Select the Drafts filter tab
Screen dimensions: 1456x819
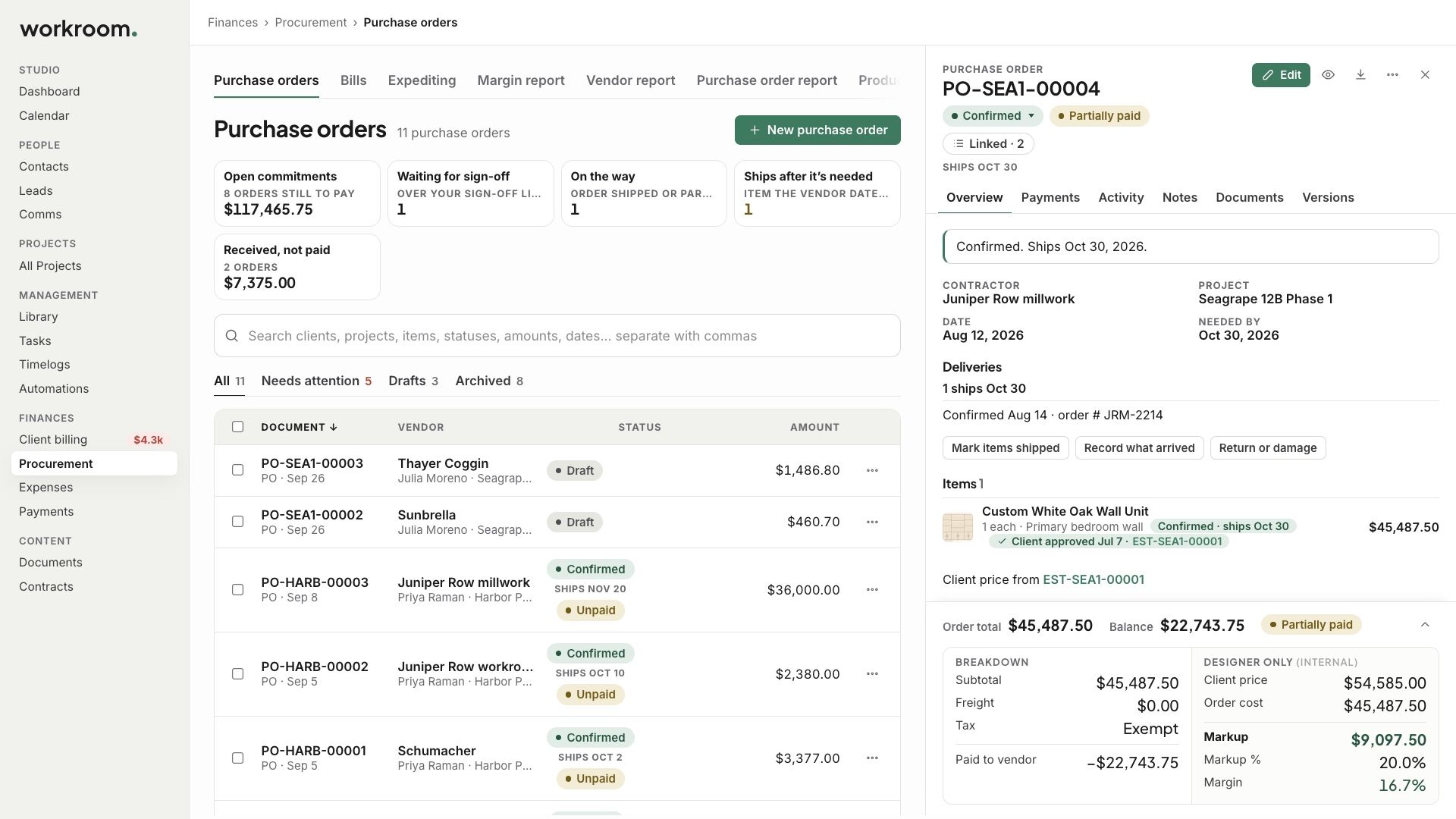pyautogui.click(x=413, y=381)
